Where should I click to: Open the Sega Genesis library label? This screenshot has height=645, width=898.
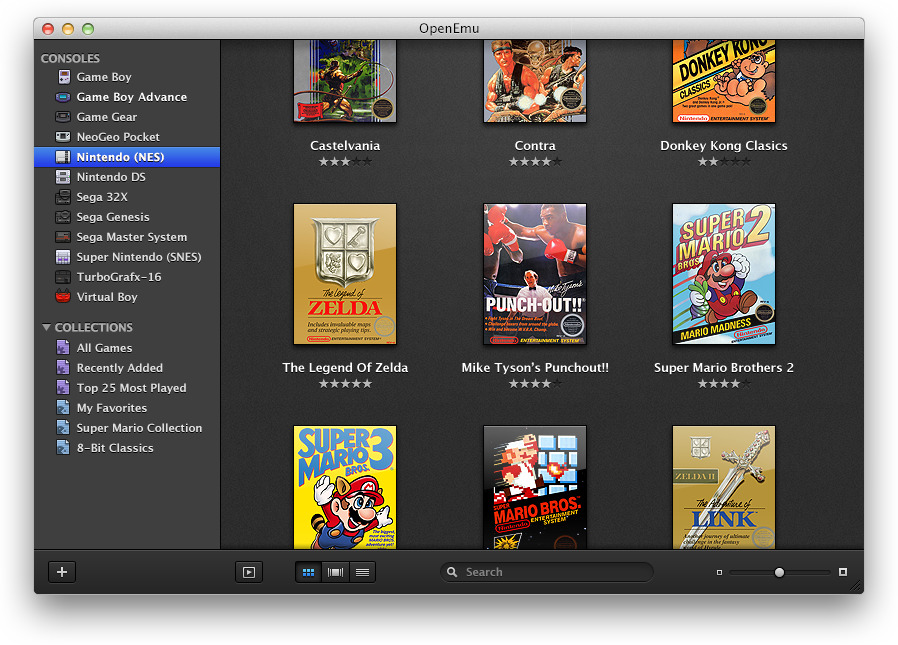(x=113, y=217)
